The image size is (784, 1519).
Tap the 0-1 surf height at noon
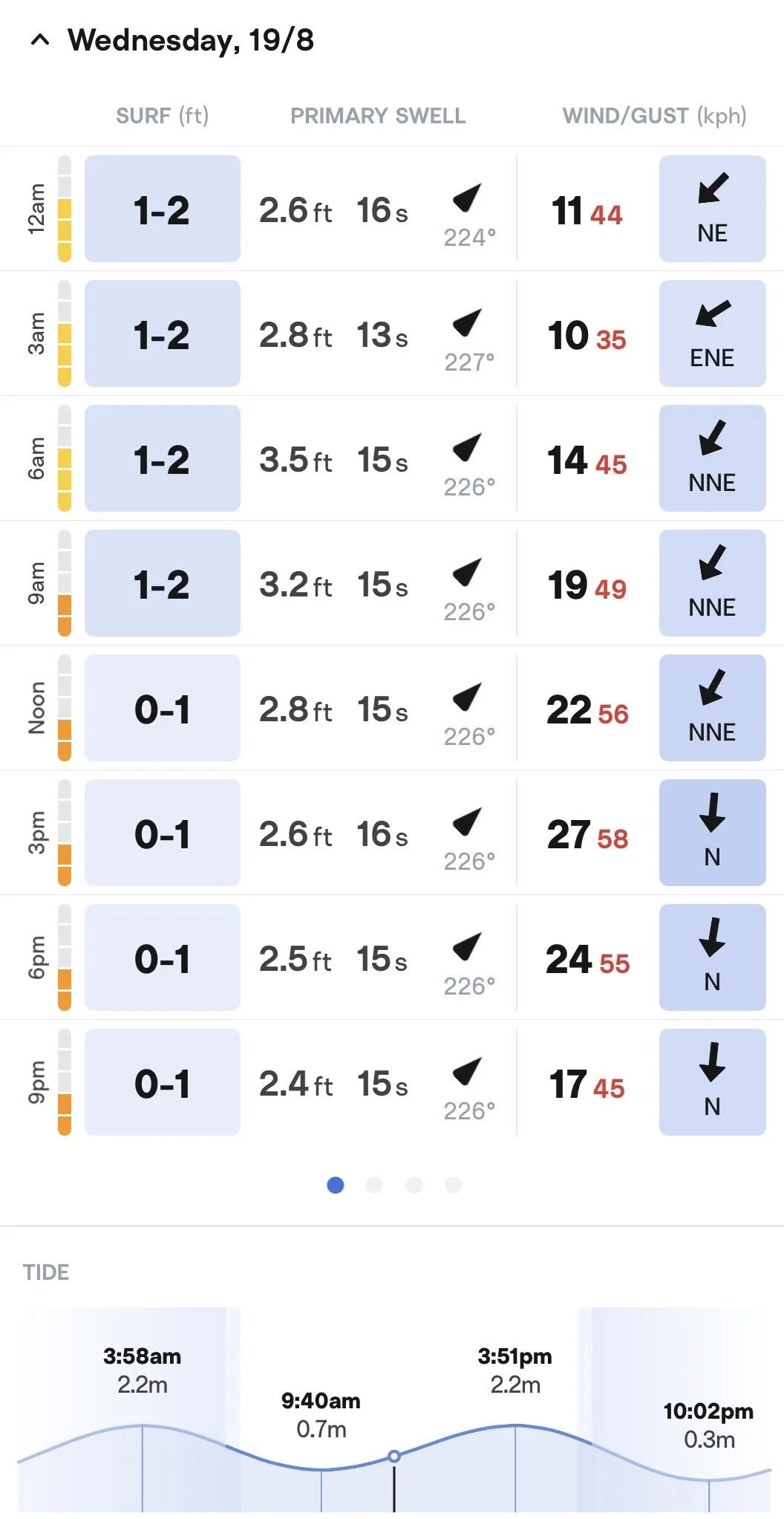(163, 708)
